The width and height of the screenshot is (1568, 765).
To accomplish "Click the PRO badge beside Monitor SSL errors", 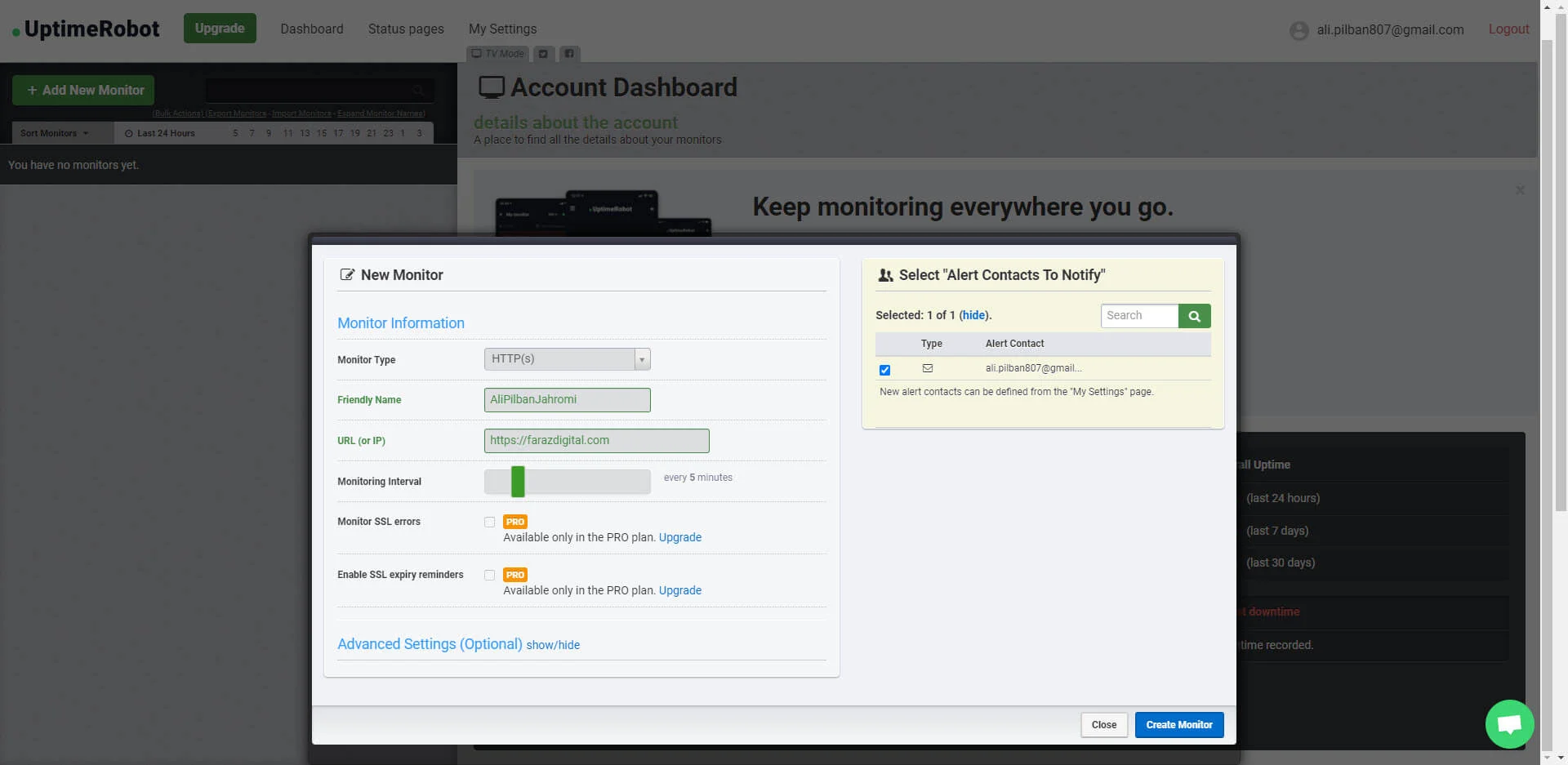I will click(515, 522).
